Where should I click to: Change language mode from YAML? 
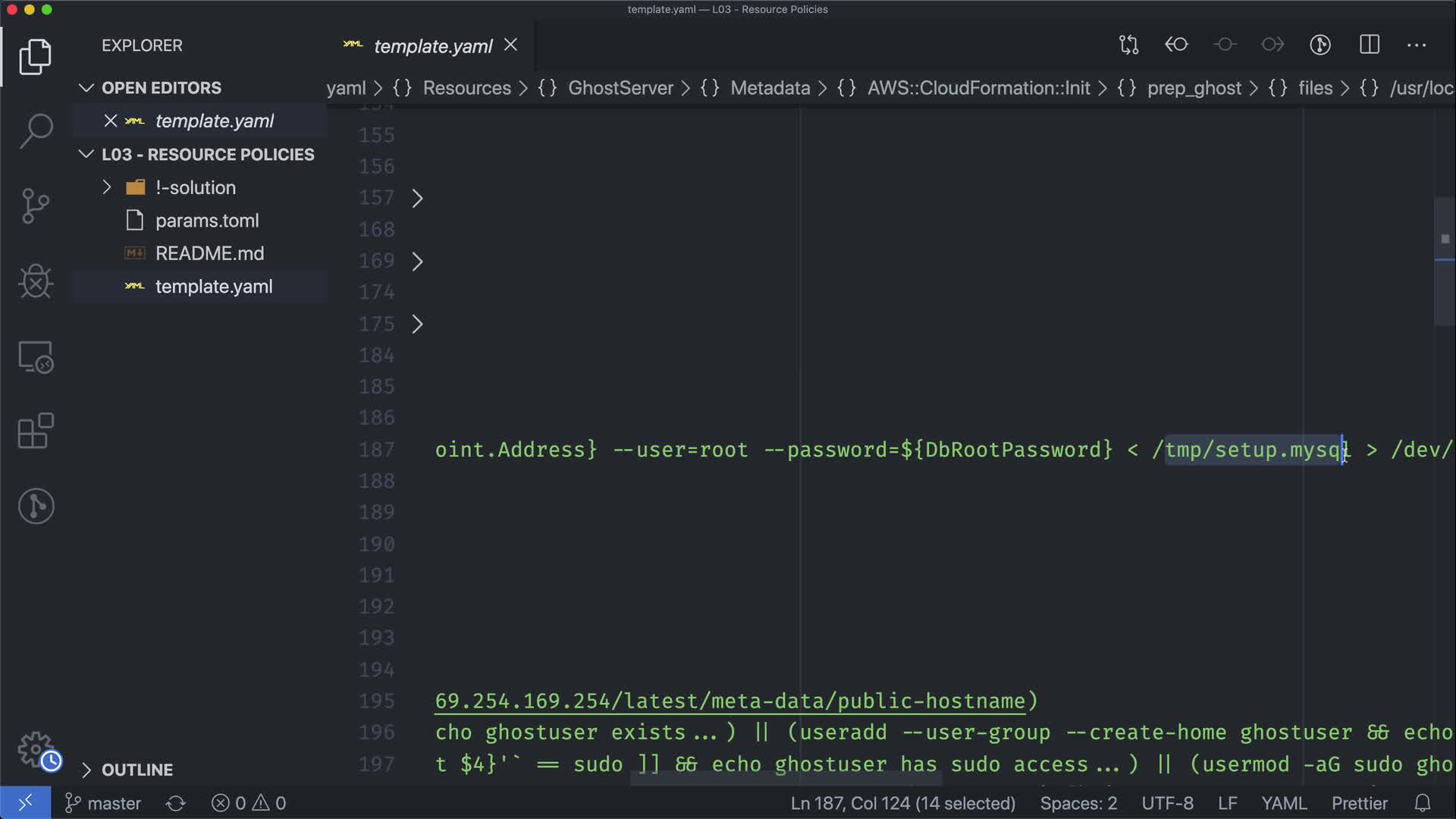1283,803
